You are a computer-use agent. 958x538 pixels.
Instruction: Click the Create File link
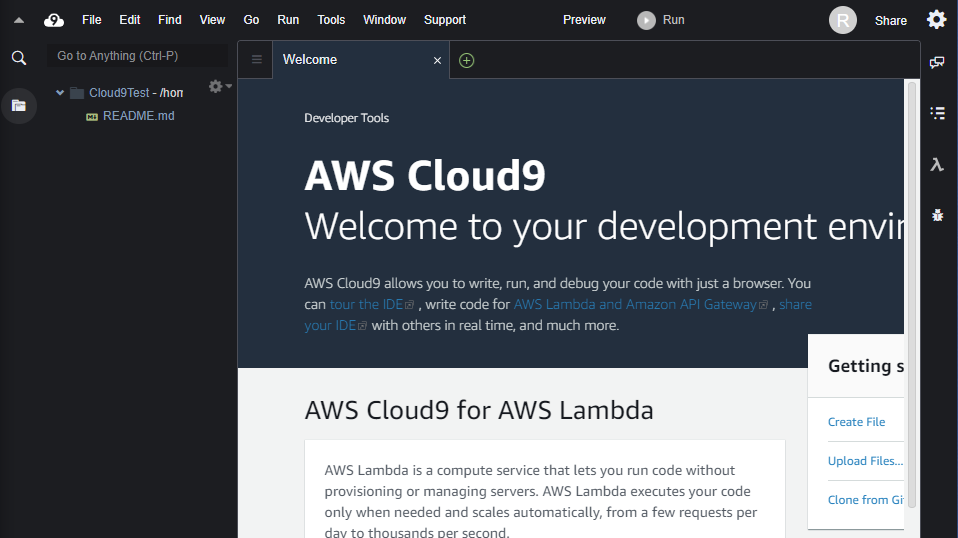856,422
